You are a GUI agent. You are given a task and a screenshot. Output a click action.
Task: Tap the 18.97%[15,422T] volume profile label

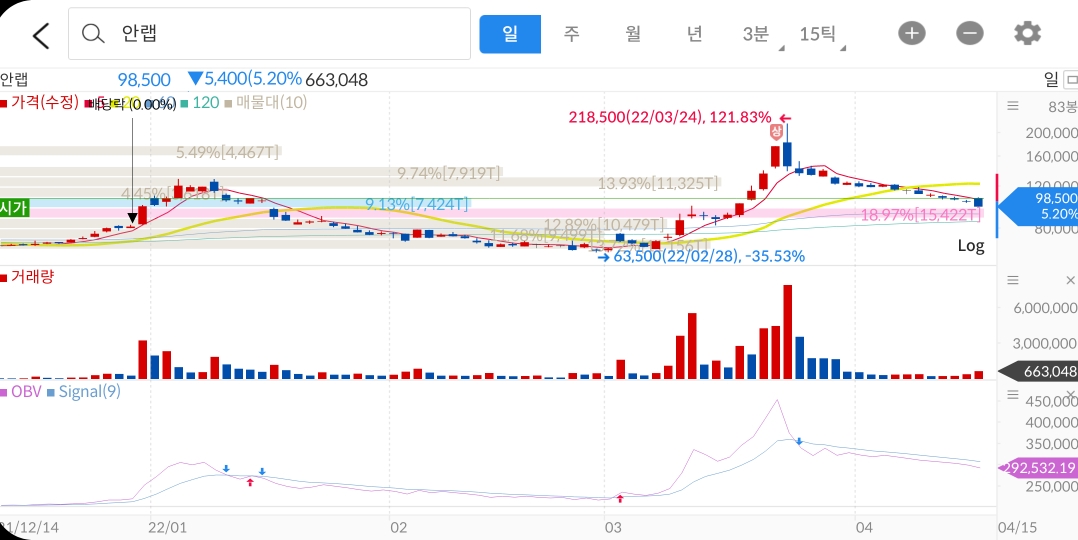921,215
